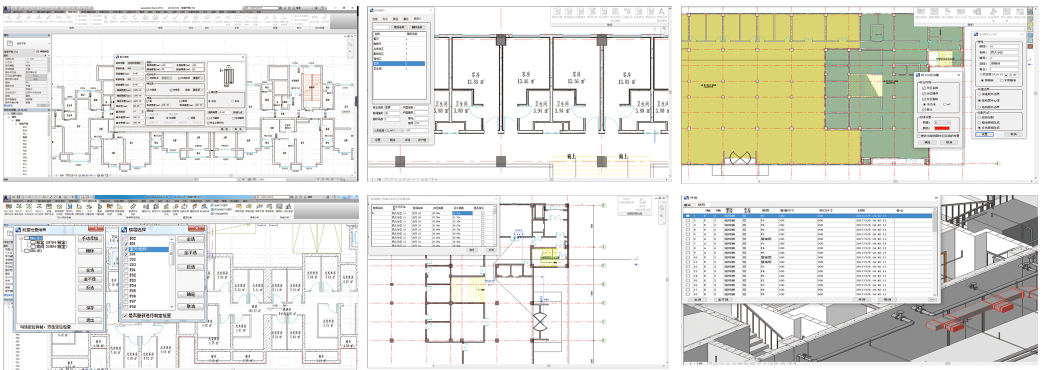Image resolution: width=1044 pixels, height=370 pixels.
Task: Click 取消 in the dialog with red swatch
Action: [949, 142]
